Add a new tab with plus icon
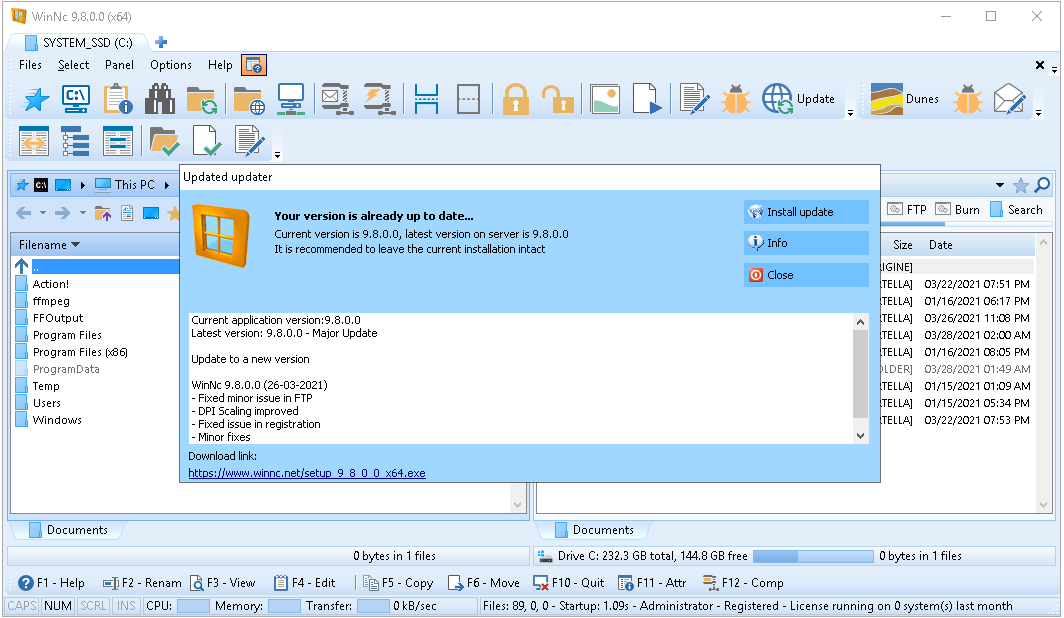Image resolution: width=1064 pixels, height=618 pixels. pyautogui.click(x=161, y=42)
